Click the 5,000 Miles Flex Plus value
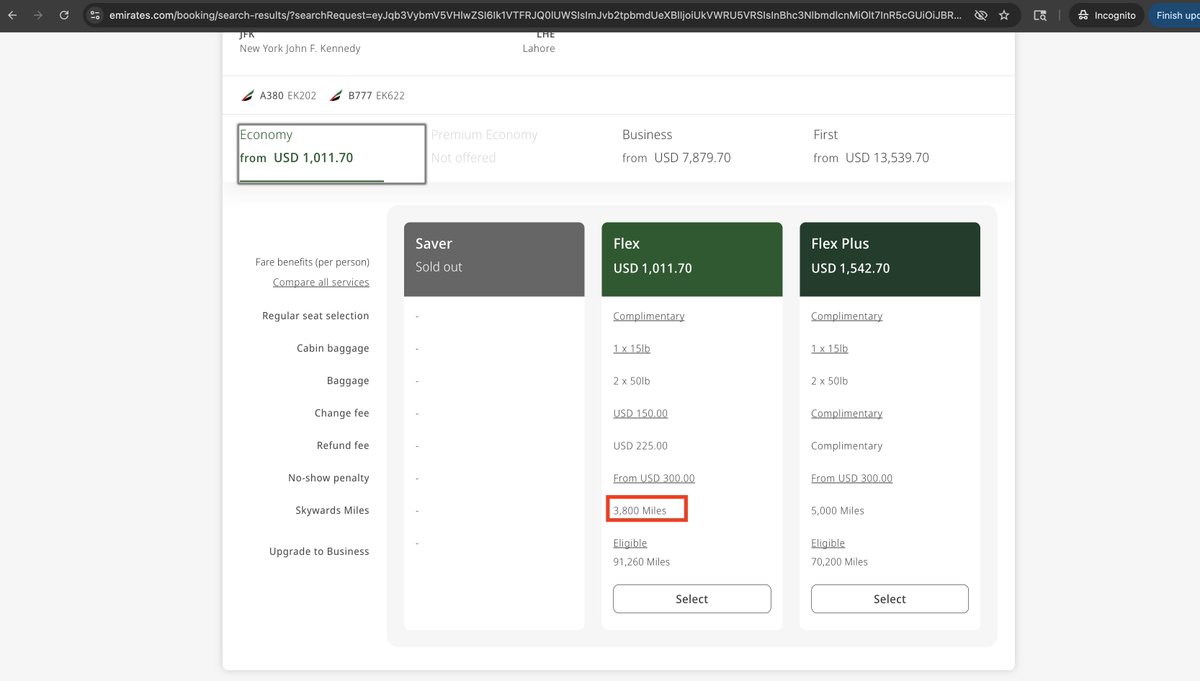1200x681 pixels. [x=838, y=511]
